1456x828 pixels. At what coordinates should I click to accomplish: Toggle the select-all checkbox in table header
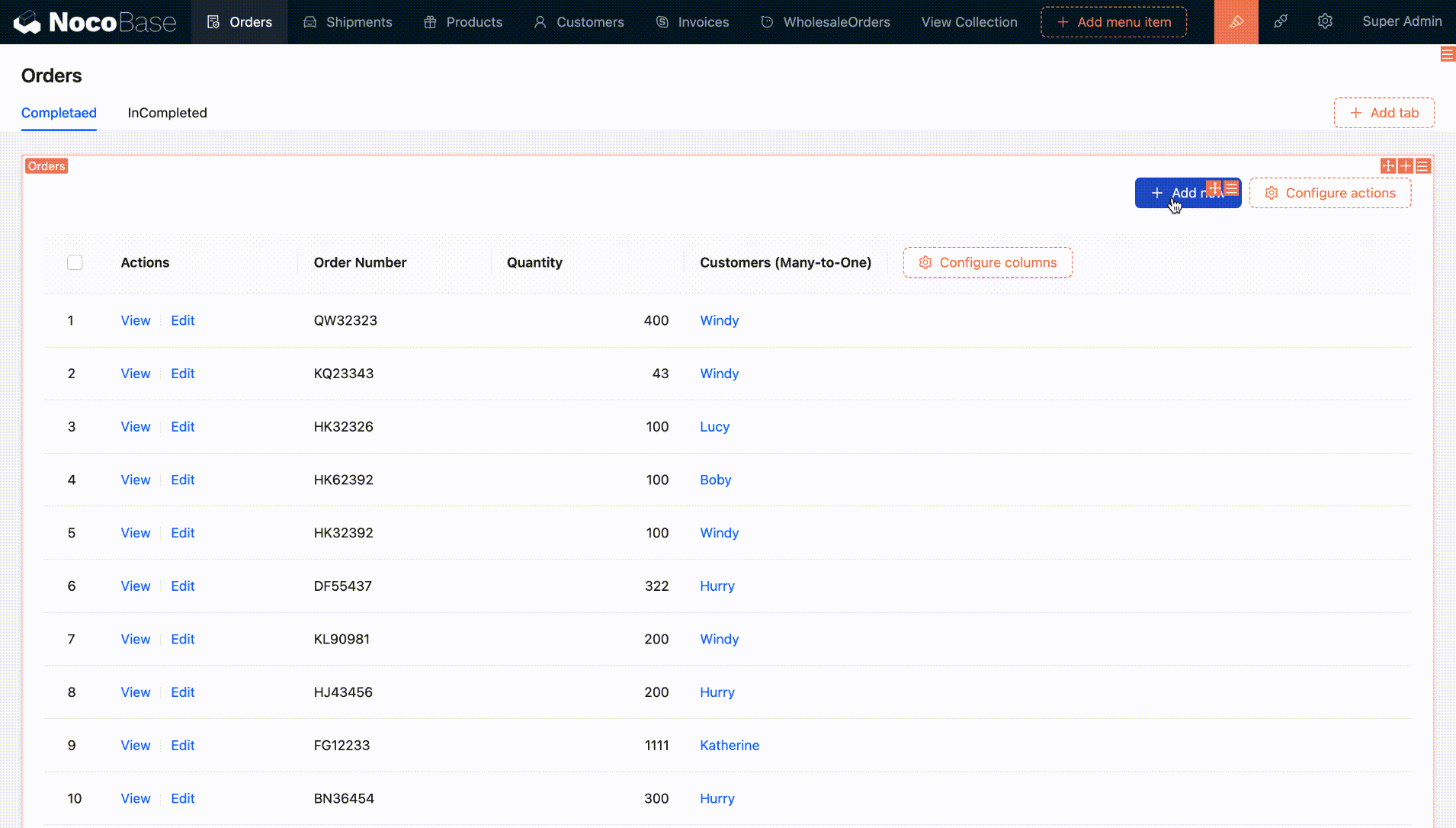click(x=75, y=263)
